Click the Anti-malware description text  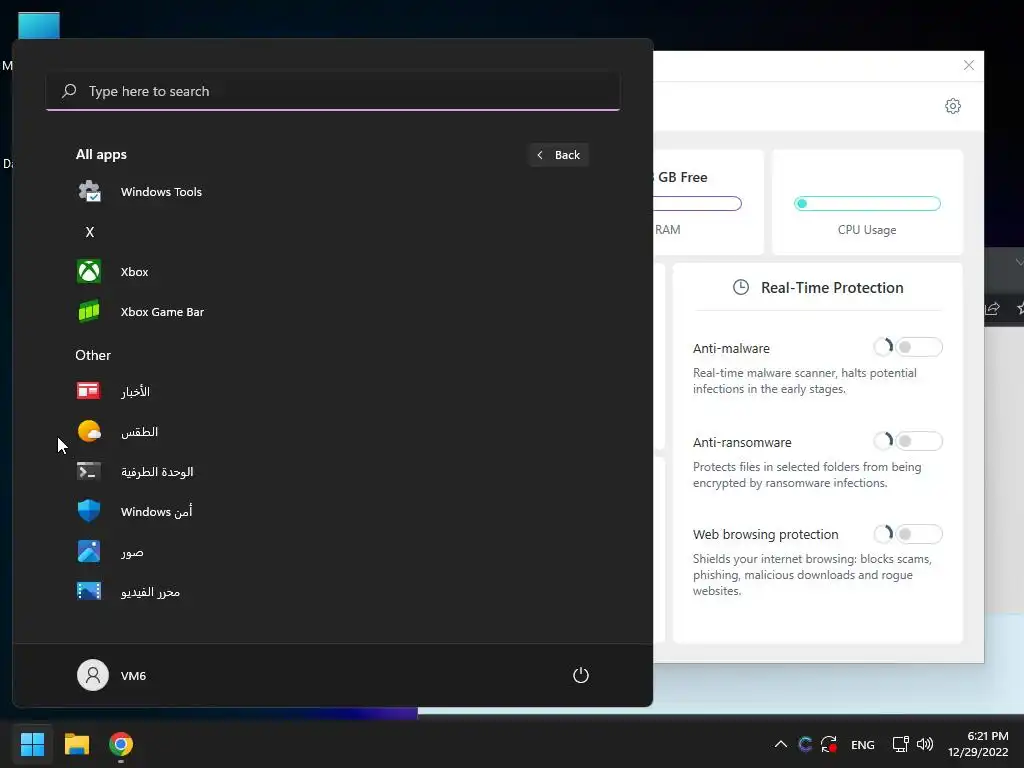point(805,381)
